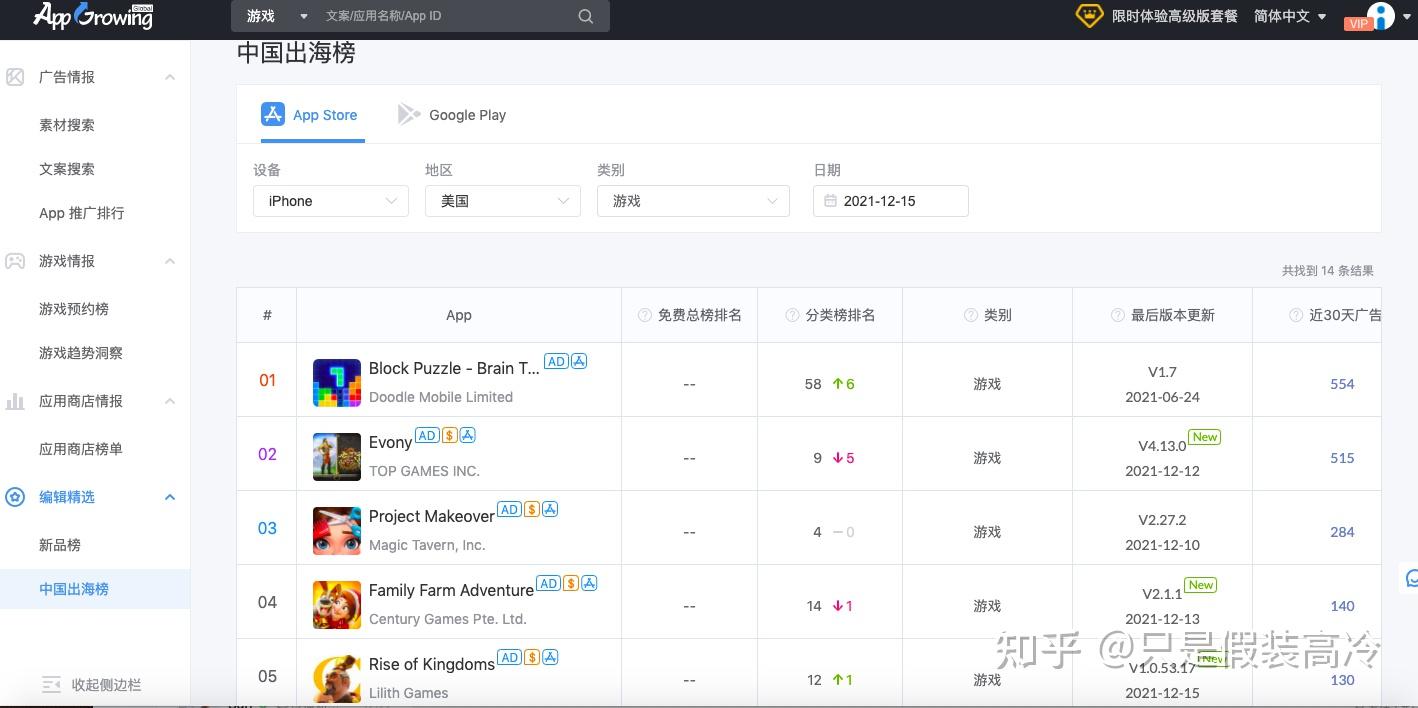Open the 2021-12-15 date picker field
1418x708 pixels.
coord(890,201)
